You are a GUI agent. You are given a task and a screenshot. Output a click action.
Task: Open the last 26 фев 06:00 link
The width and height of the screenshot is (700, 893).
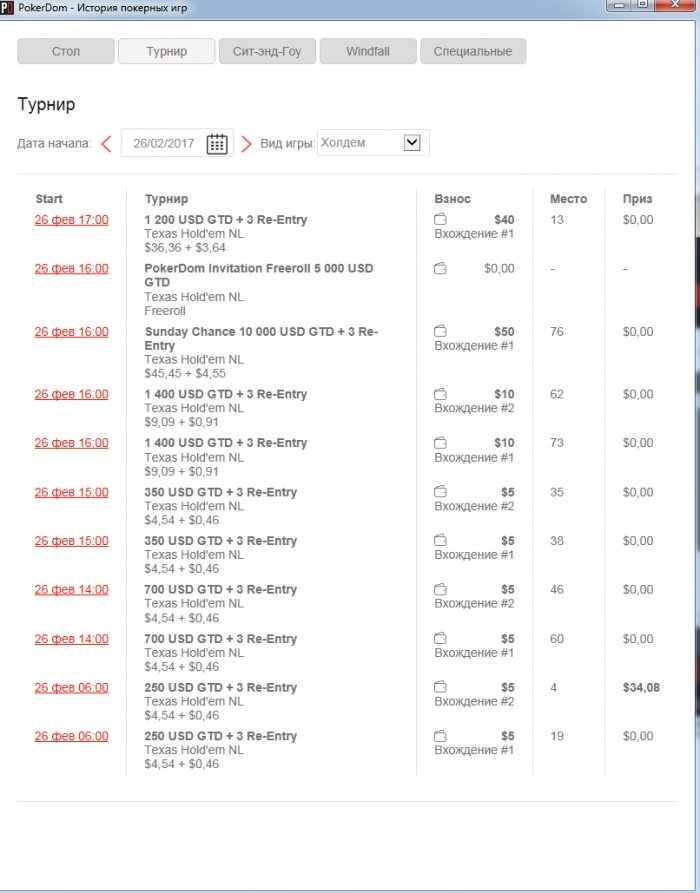coord(72,737)
